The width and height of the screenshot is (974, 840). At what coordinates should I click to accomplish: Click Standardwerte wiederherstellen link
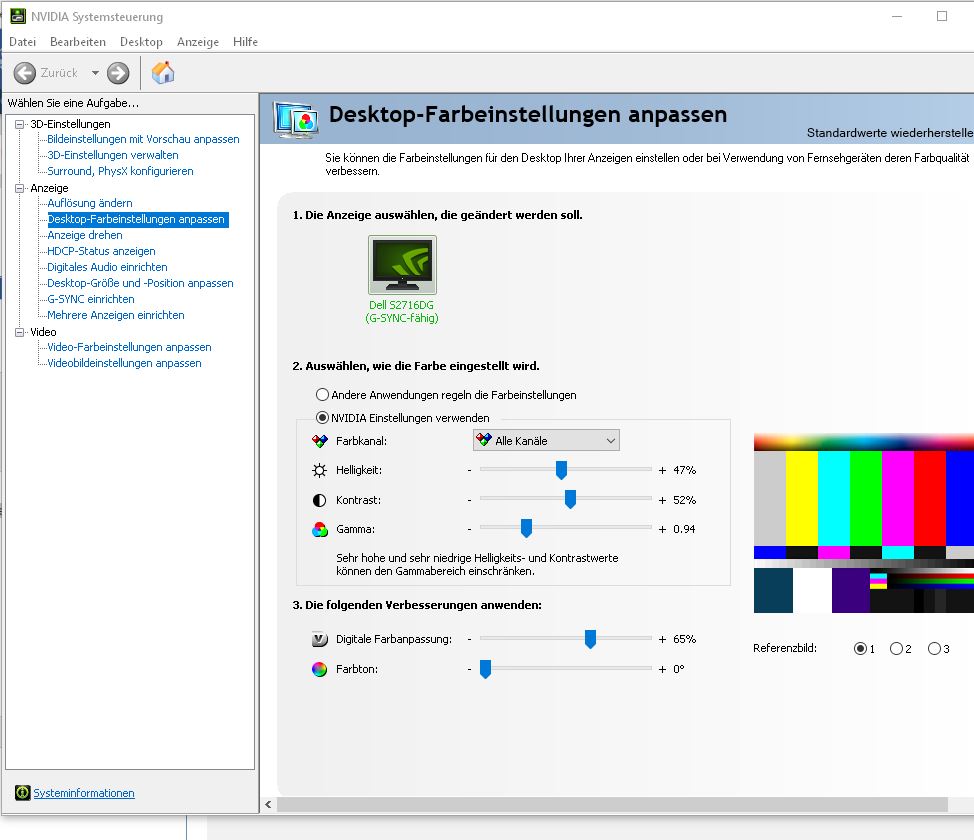point(890,132)
